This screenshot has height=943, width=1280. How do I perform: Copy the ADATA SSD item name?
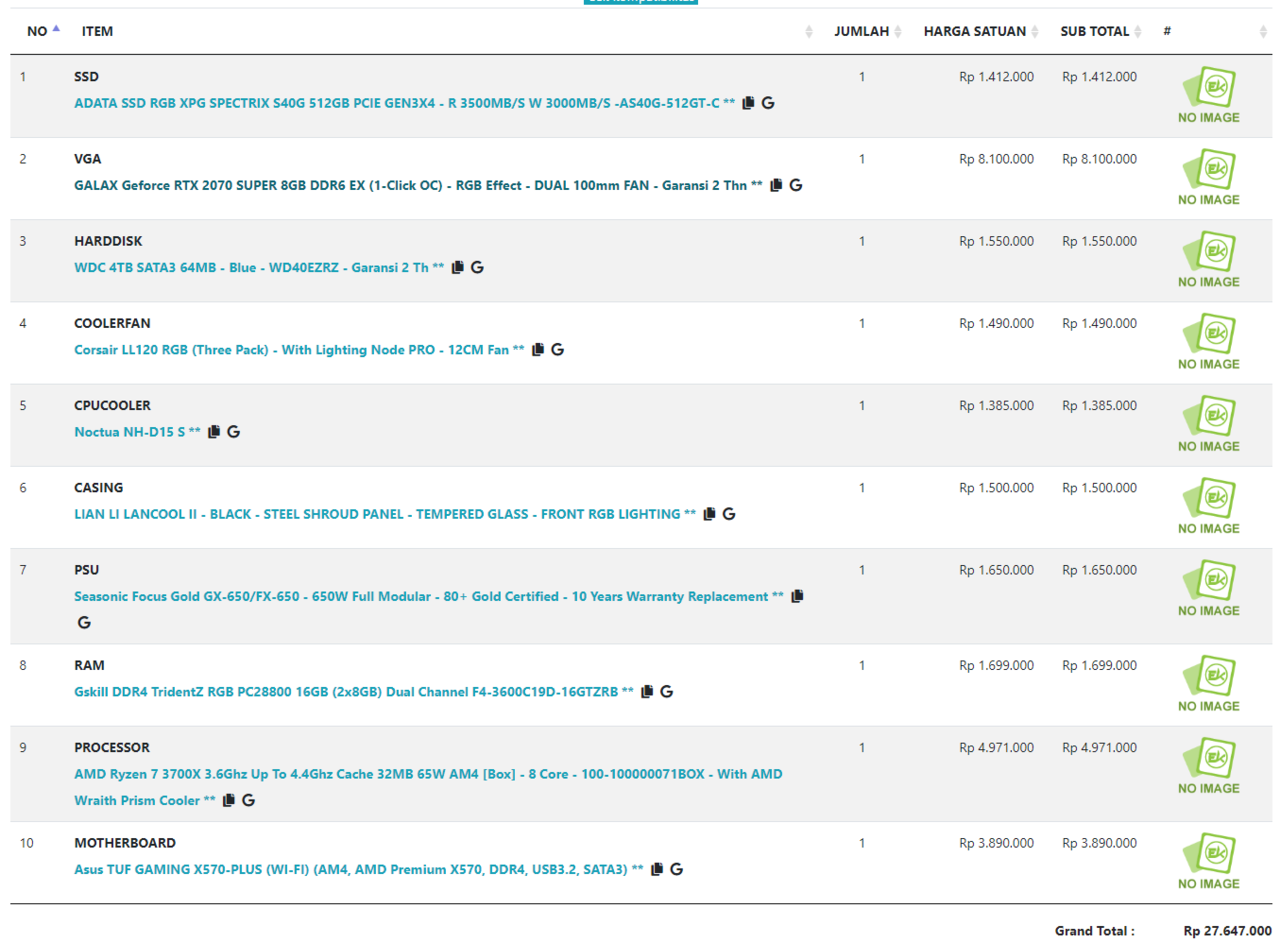click(748, 103)
